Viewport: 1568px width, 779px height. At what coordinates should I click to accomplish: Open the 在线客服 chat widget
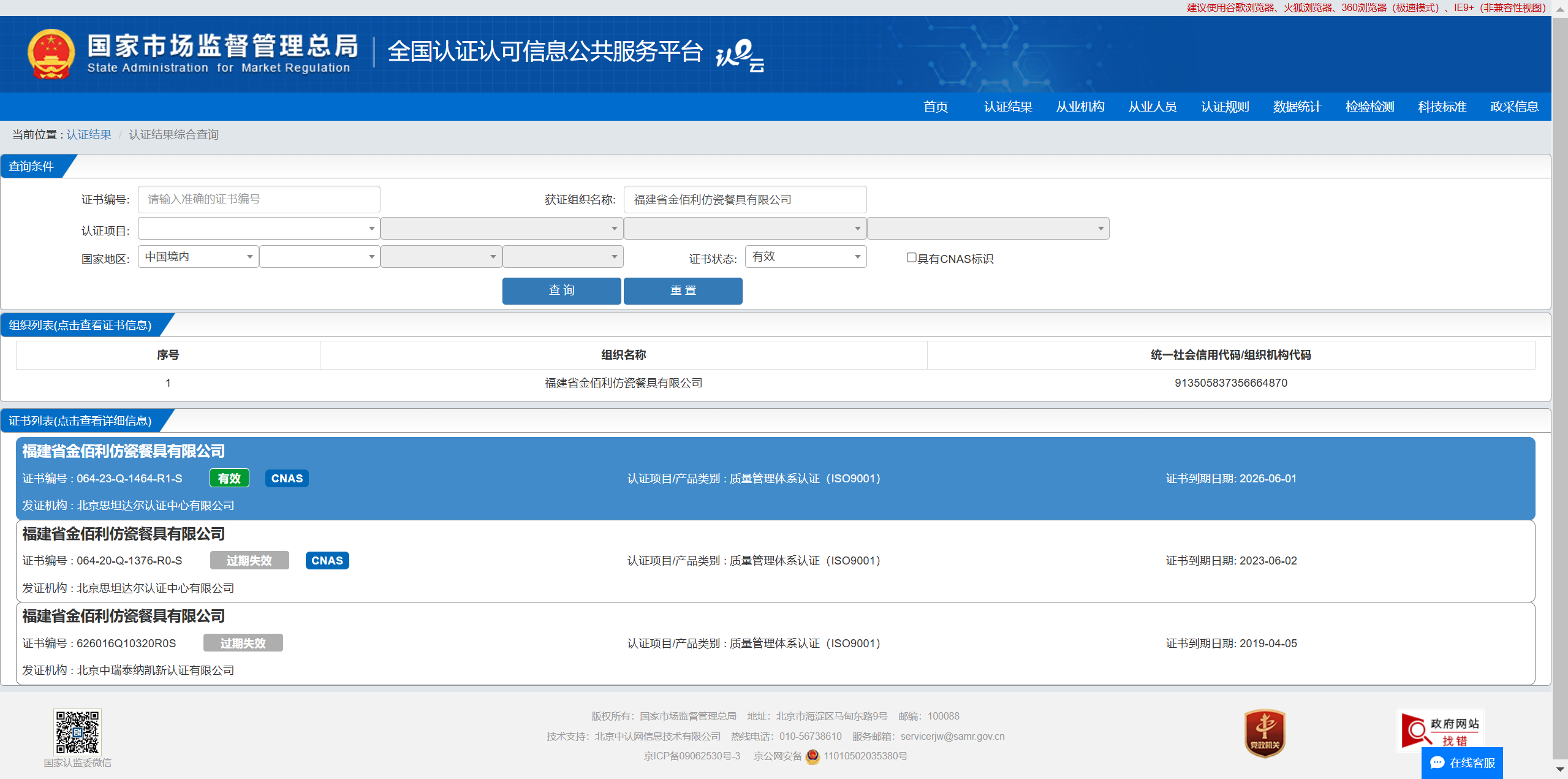pyautogui.click(x=1461, y=762)
